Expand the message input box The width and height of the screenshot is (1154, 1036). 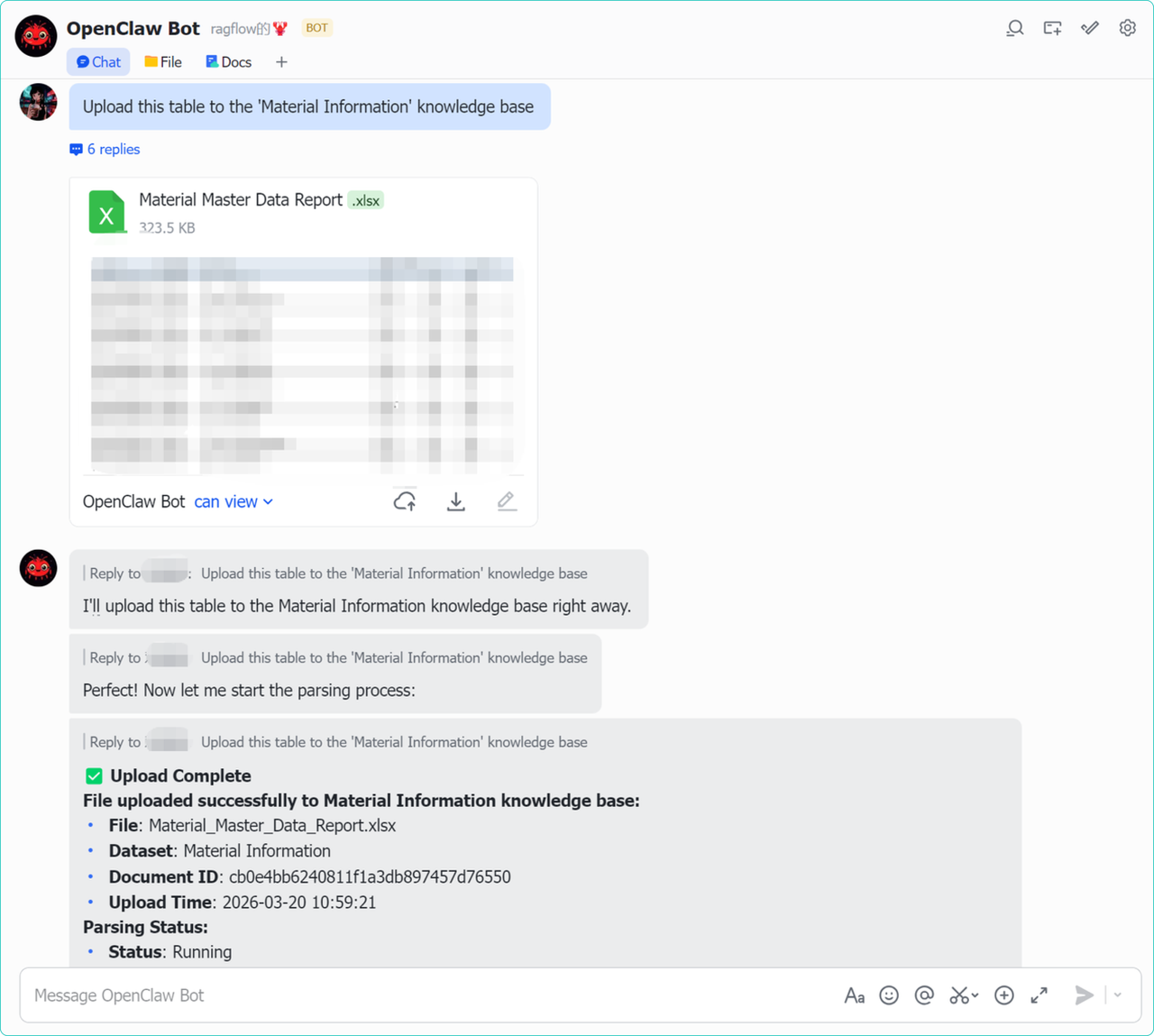1040,995
